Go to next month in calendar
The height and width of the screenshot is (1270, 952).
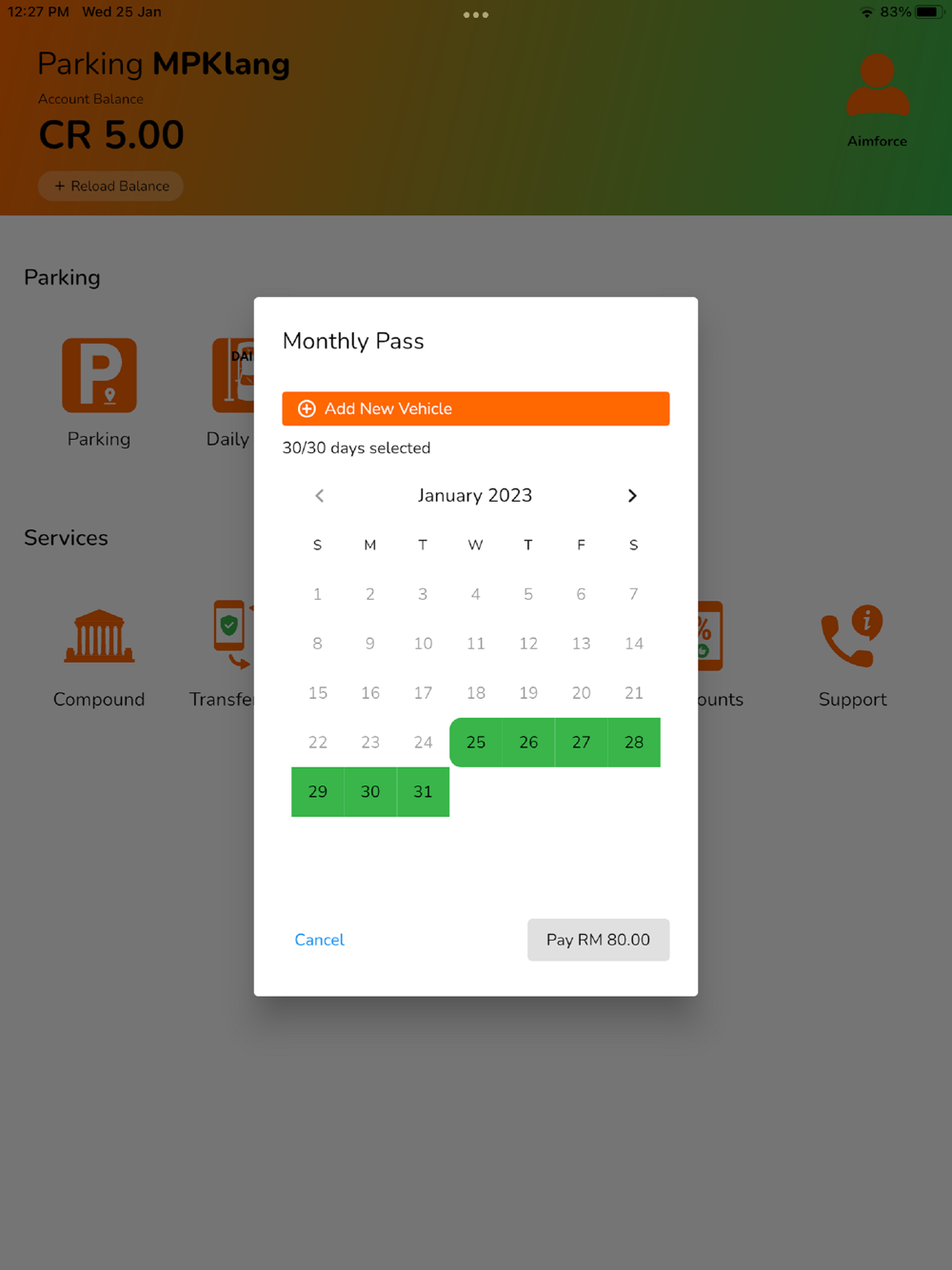pyautogui.click(x=632, y=496)
